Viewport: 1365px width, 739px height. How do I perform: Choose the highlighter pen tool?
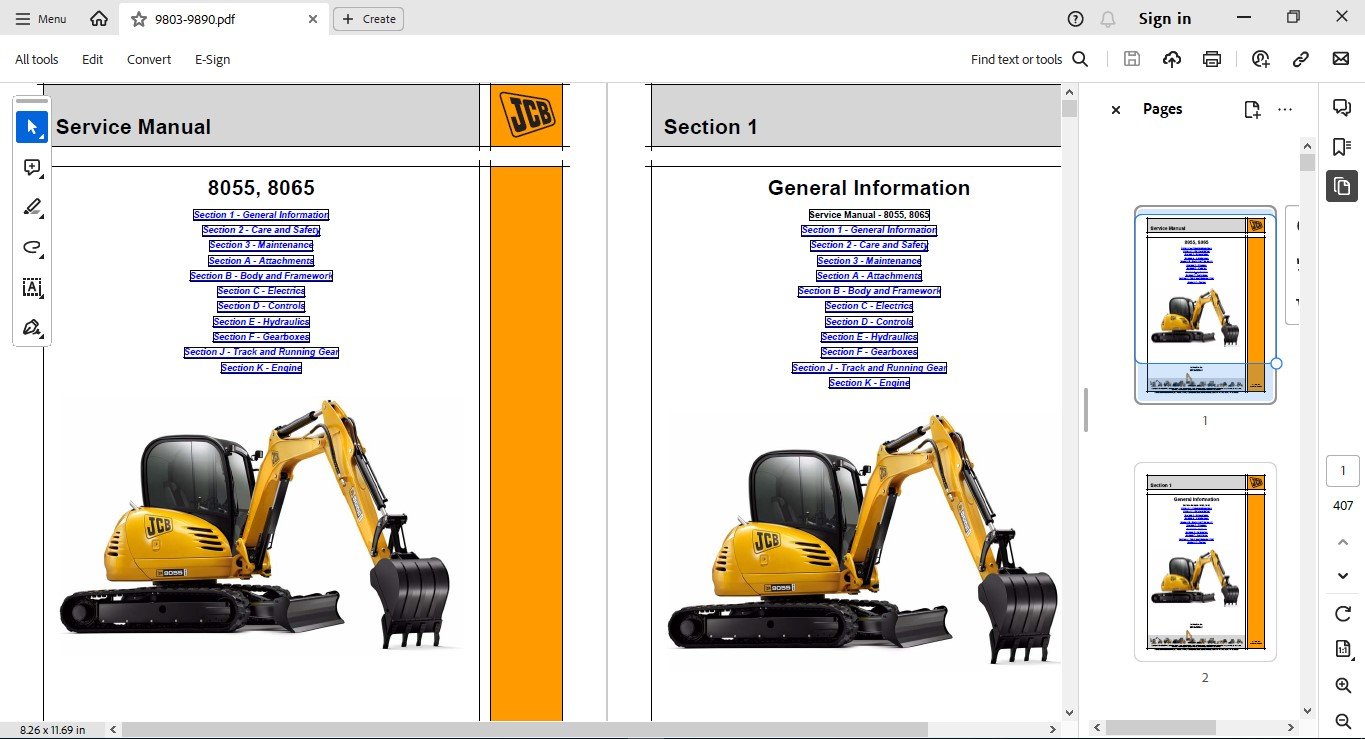click(32, 208)
